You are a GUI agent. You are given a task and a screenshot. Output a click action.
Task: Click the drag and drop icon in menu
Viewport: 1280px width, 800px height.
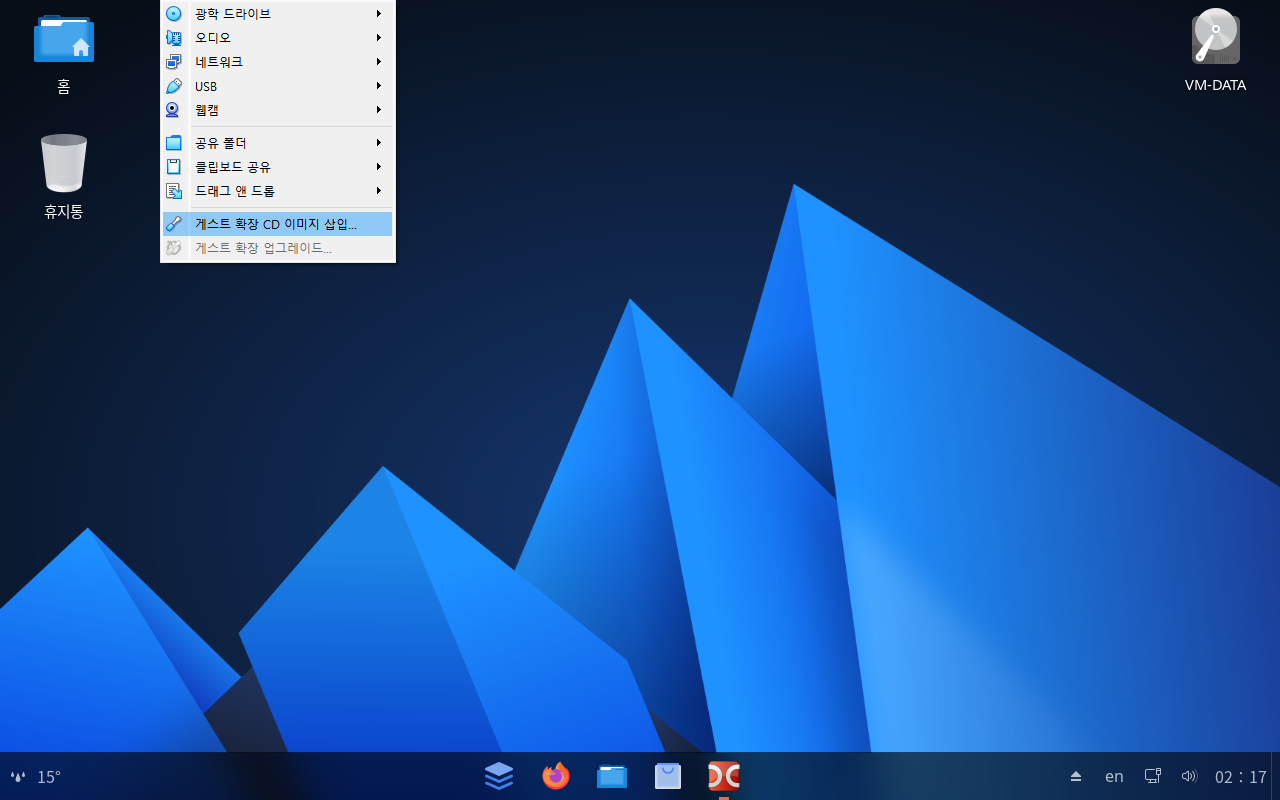(174, 191)
